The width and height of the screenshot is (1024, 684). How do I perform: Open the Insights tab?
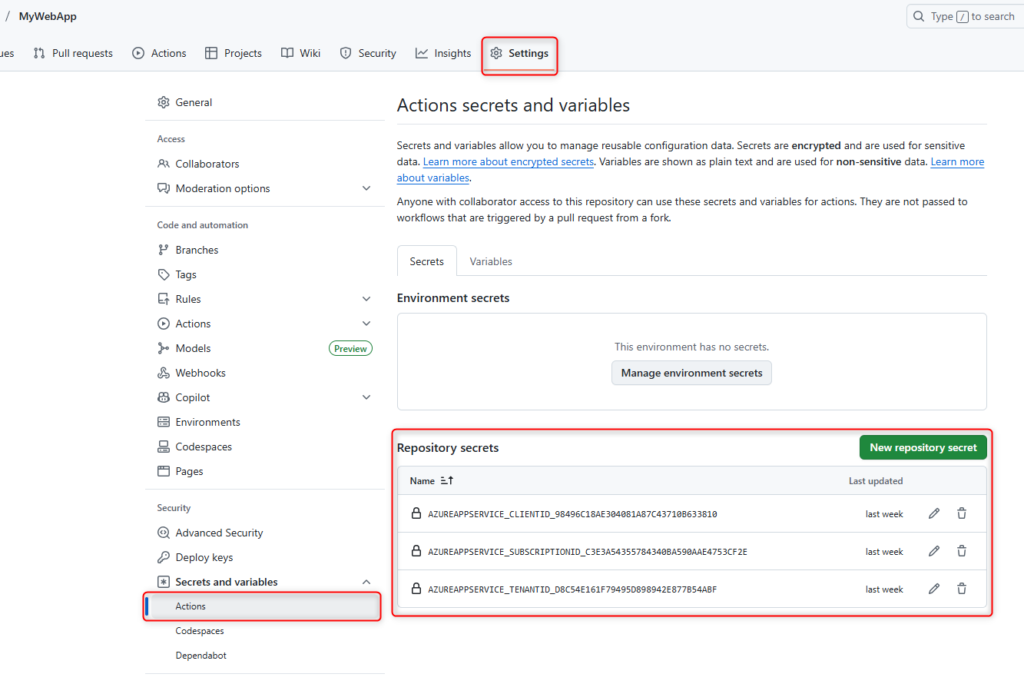click(443, 53)
